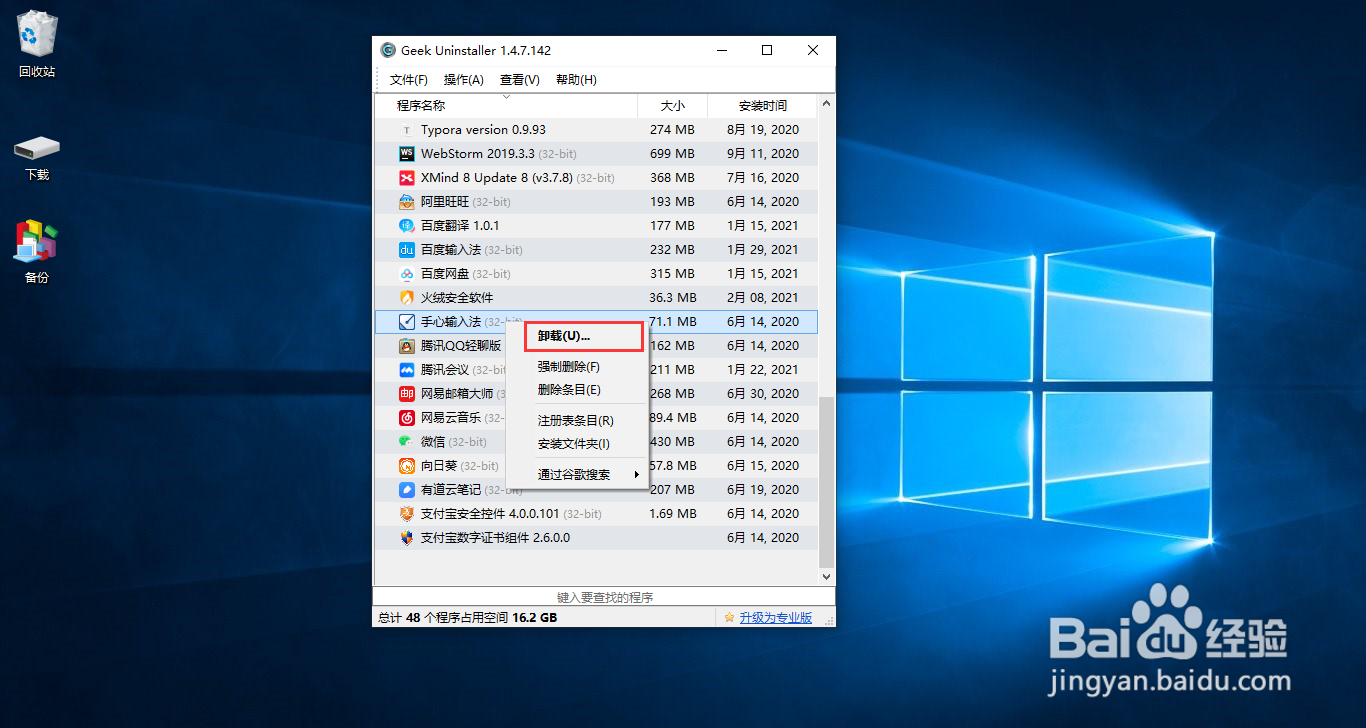The image size is (1366, 728).
Task: Click the star icon beside 升级为专业版
Action: click(731, 617)
